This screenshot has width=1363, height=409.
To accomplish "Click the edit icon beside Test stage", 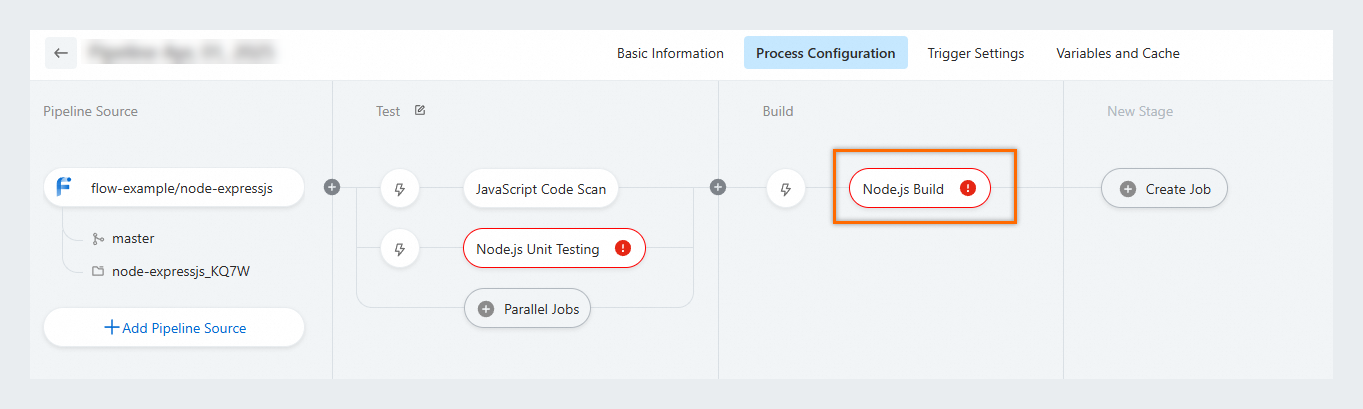I will (x=420, y=111).
